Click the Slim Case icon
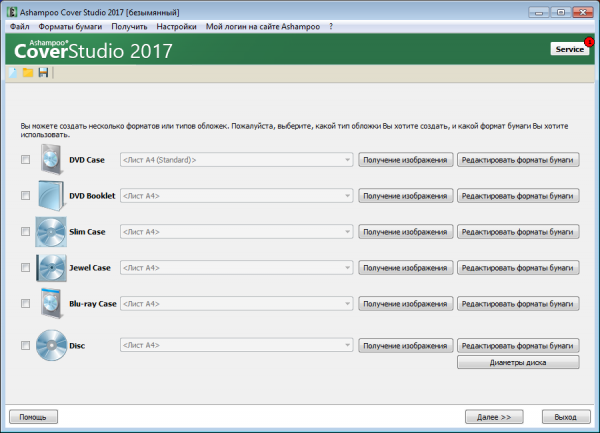The height and width of the screenshot is (433, 600). click(x=50, y=232)
